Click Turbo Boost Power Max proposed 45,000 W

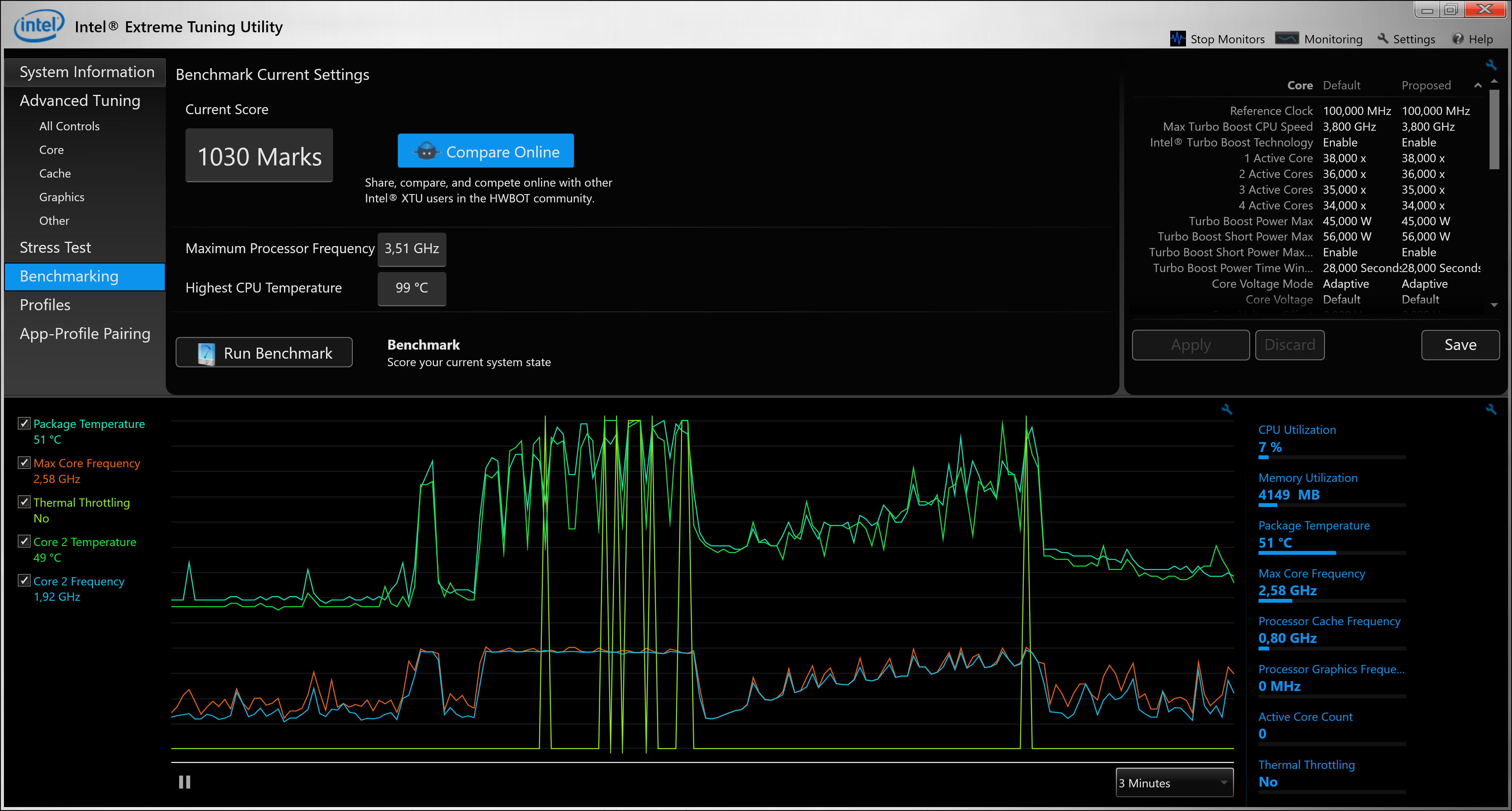(x=1426, y=221)
